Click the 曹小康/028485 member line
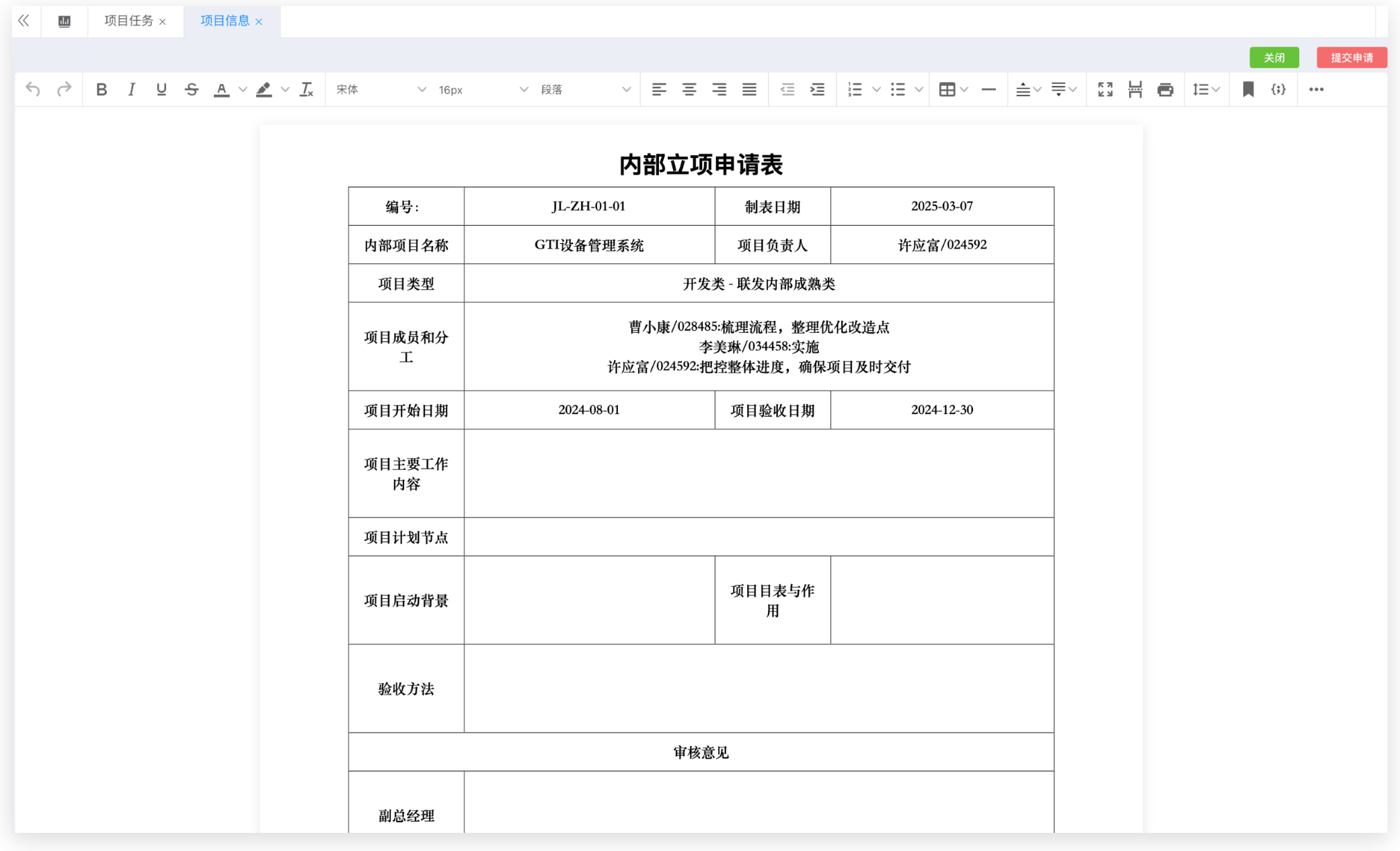The image size is (1400, 851). click(x=759, y=327)
